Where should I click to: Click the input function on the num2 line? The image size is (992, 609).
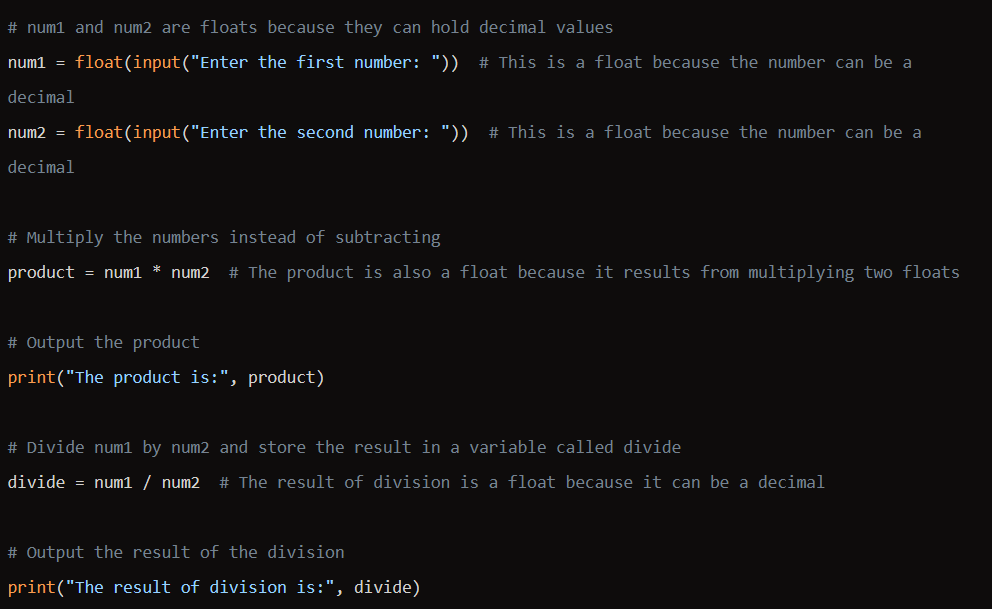(156, 133)
